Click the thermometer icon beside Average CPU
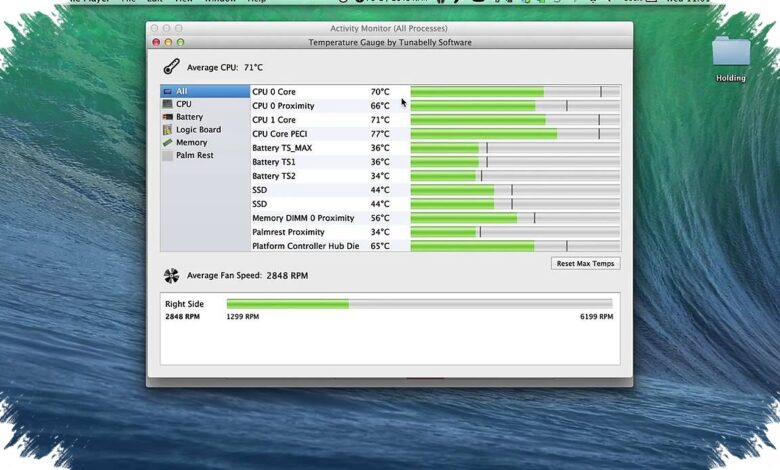Image resolution: width=780 pixels, height=470 pixels. pos(172,67)
